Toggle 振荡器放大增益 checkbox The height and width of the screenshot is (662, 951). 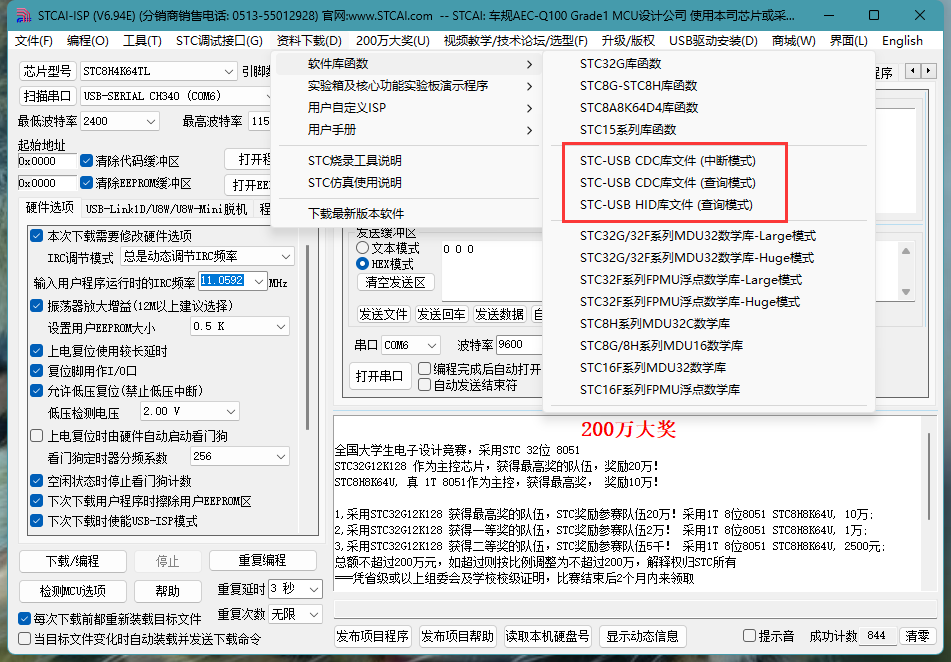[x=36, y=305]
